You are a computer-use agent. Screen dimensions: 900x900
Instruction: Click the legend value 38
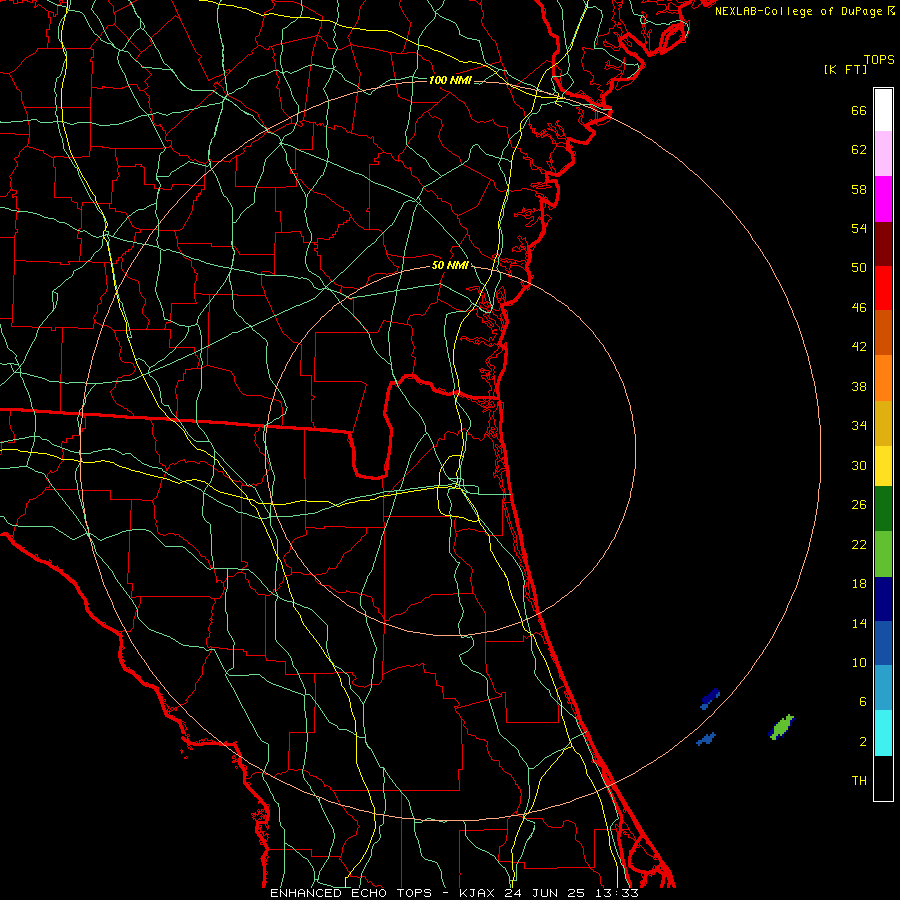[x=859, y=387]
